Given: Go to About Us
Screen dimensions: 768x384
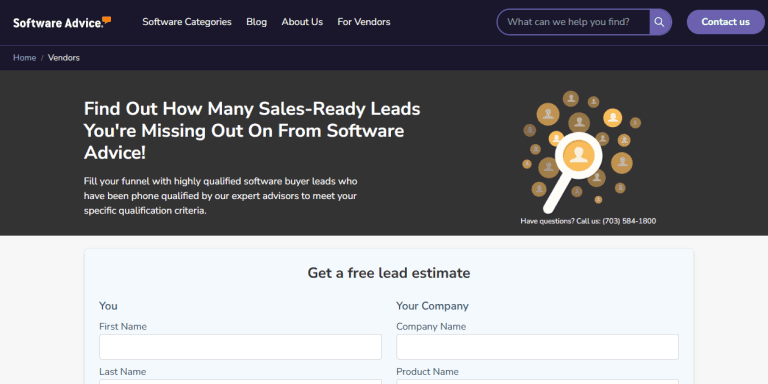Looking at the screenshot, I should click(302, 22).
